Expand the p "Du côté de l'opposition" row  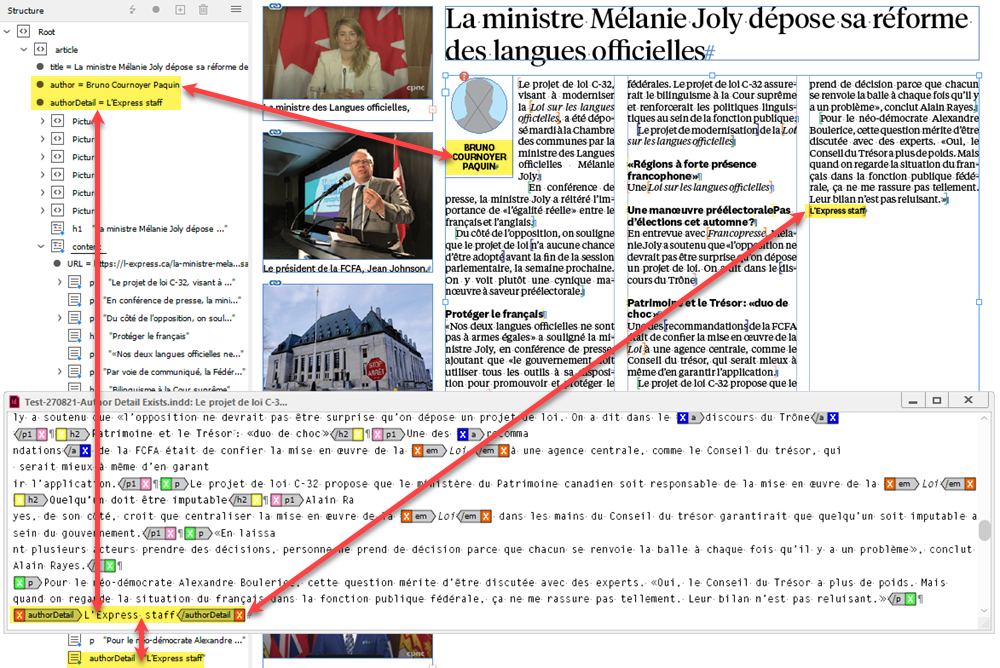(x=59, y=318)
